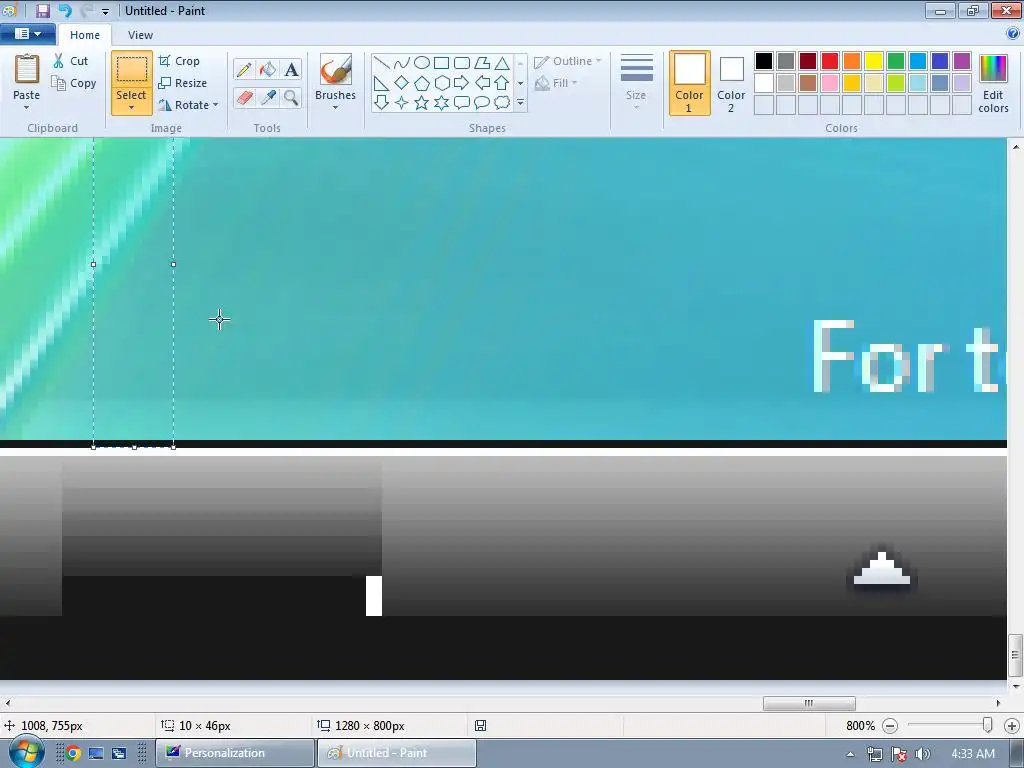Choose the Diamond shape

coord(402,83)
